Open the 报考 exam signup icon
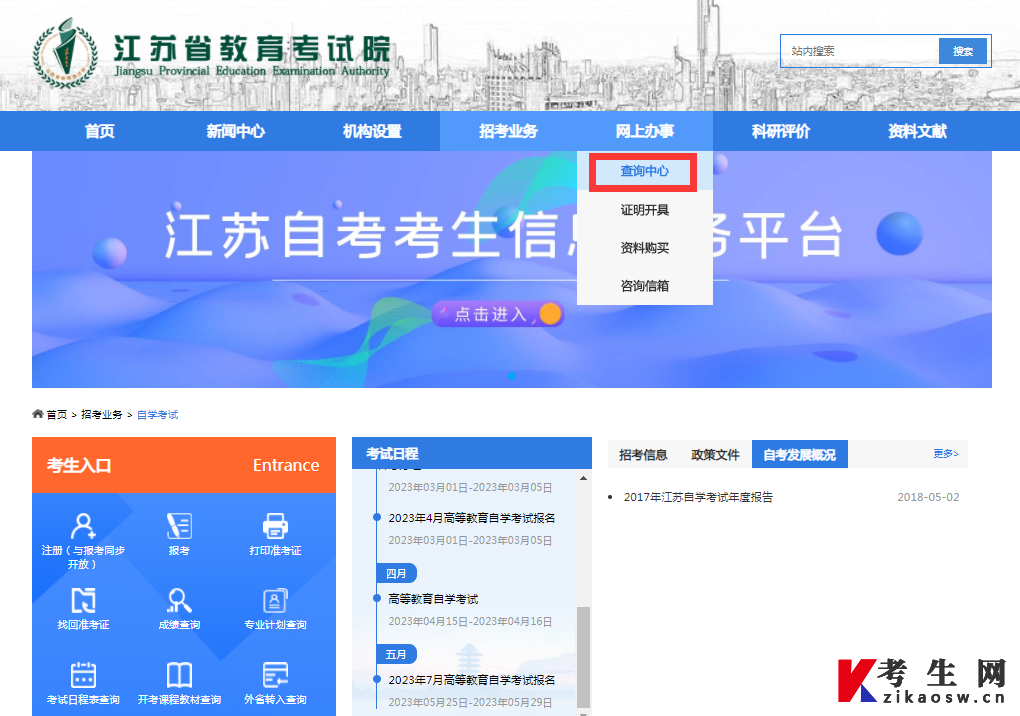Viewport: 1020px width, 716px height. (x=179, y=526)
